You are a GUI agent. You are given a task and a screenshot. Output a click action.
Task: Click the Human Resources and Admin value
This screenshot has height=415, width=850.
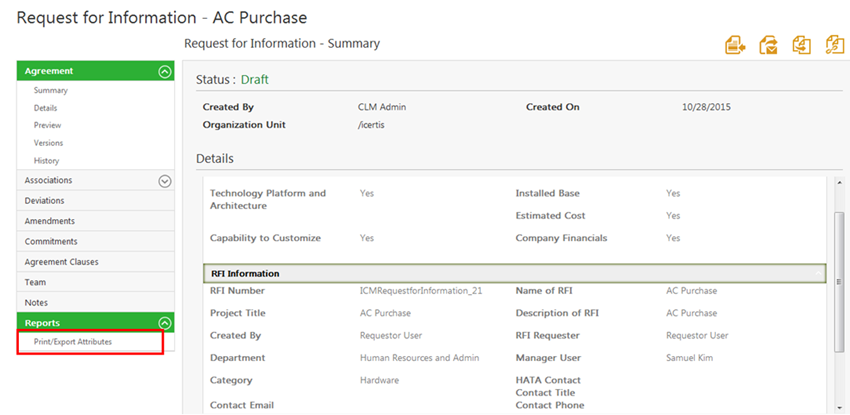click(420, 358)
